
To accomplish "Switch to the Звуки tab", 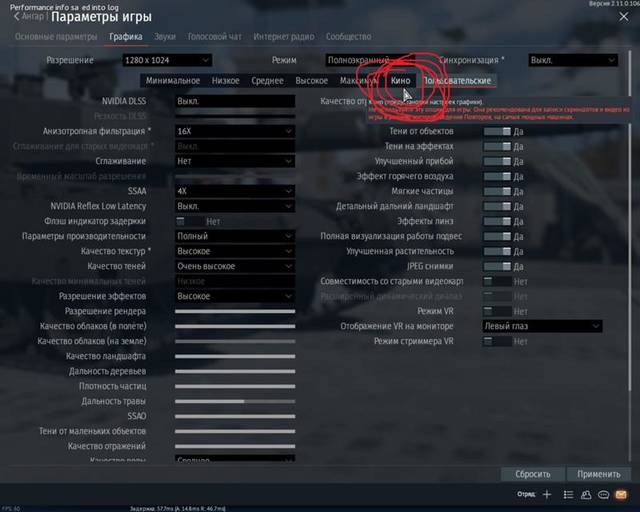I will point(165,37).
